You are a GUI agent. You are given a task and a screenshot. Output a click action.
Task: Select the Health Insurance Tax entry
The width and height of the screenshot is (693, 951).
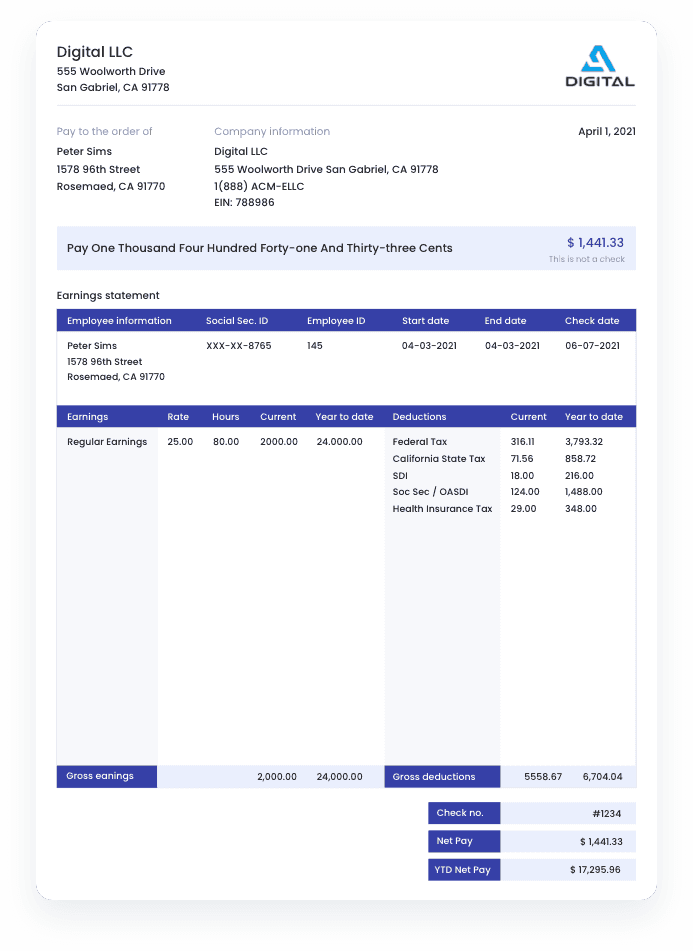[x=442, y=509]
